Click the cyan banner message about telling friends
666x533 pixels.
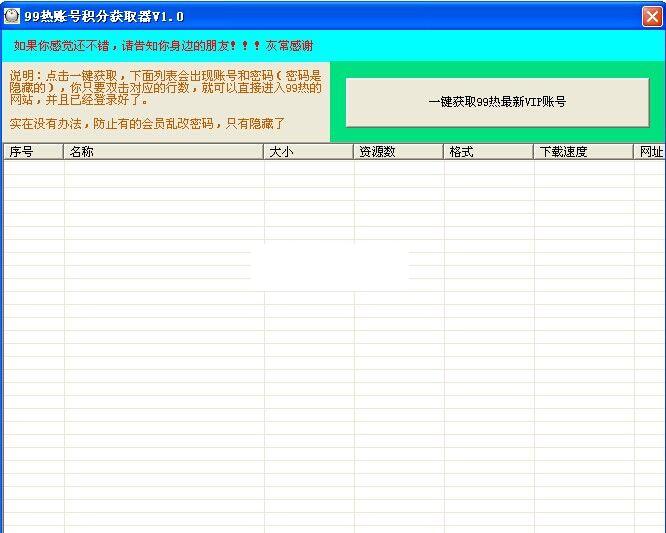[x=163, y=45]
